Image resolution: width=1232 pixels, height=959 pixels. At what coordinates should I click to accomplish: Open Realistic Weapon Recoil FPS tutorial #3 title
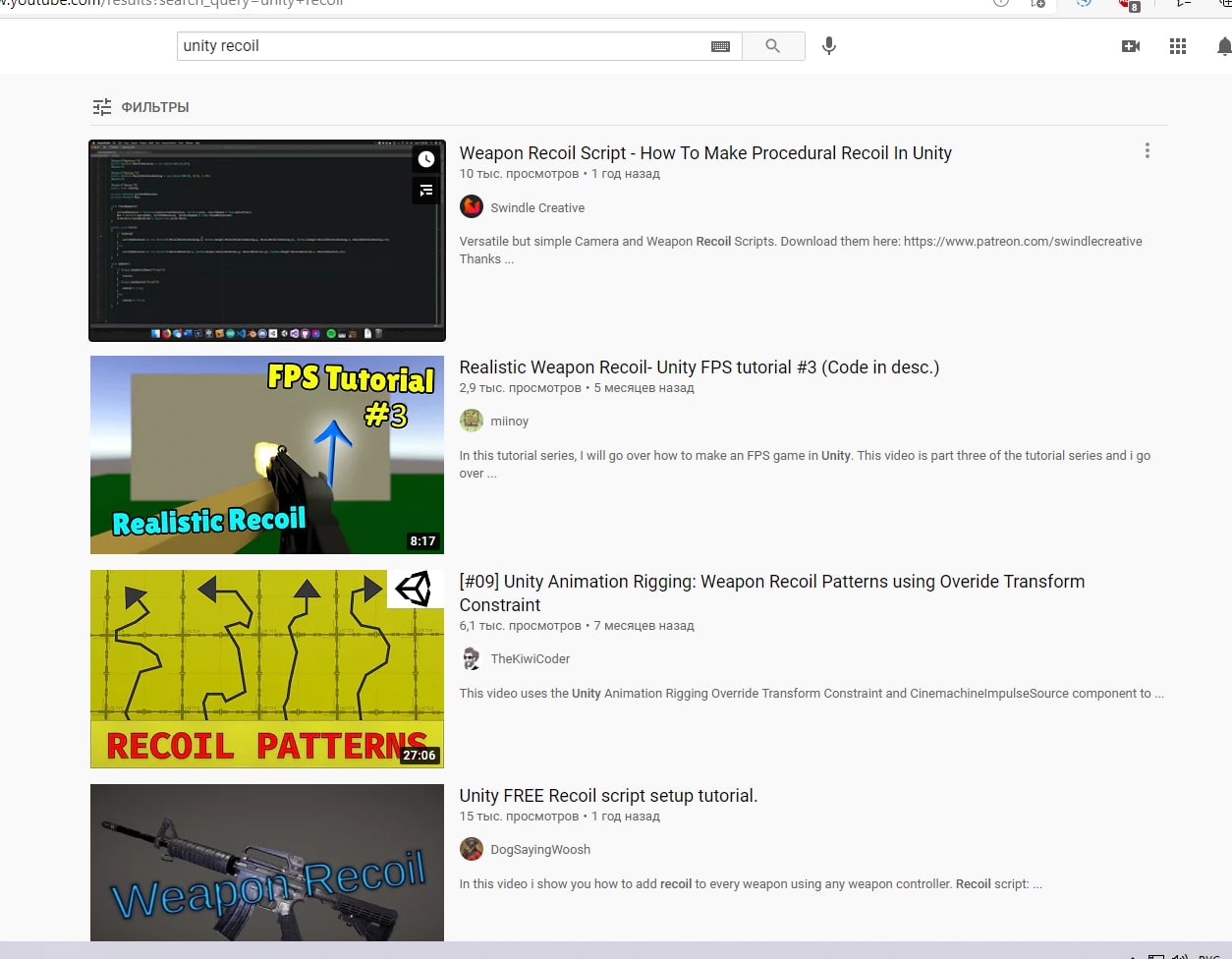(x=700, y=367)
